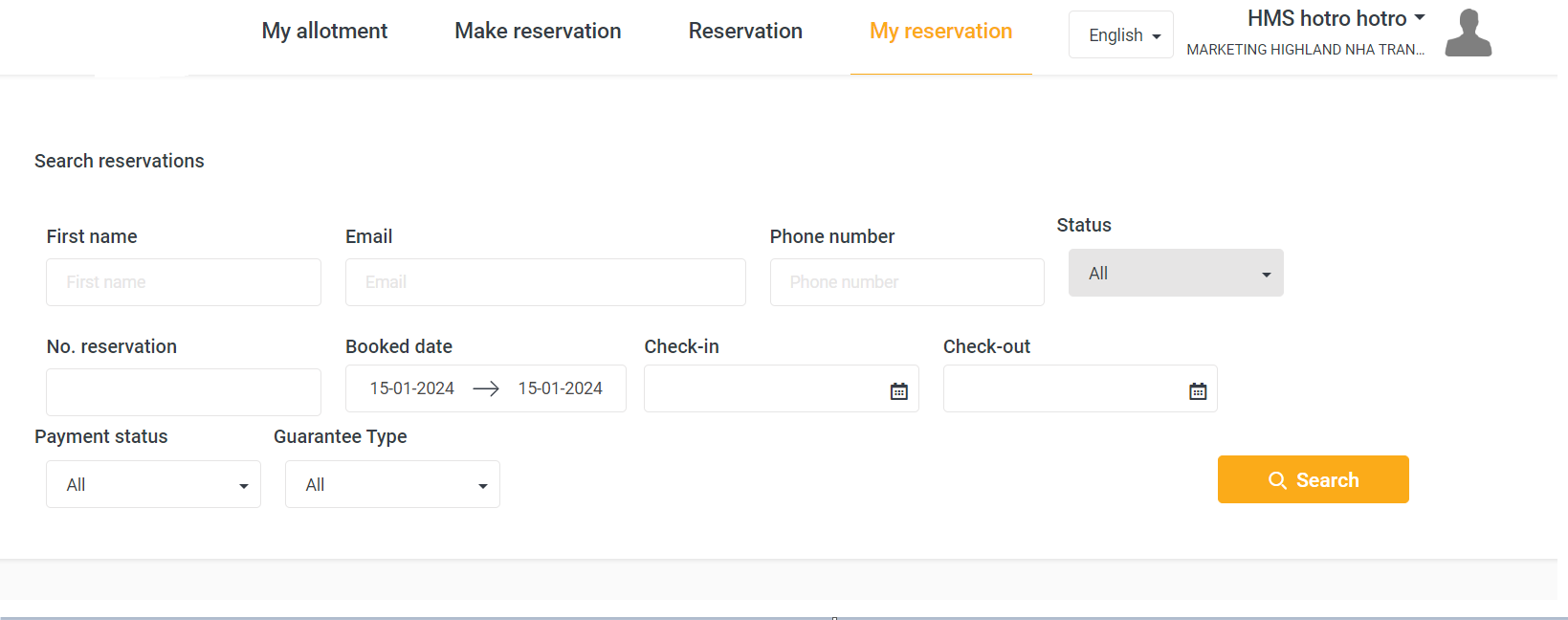Open the Check-out calendar picker icon
This screenshot has height=620, width=1568.
point(1197,390)
